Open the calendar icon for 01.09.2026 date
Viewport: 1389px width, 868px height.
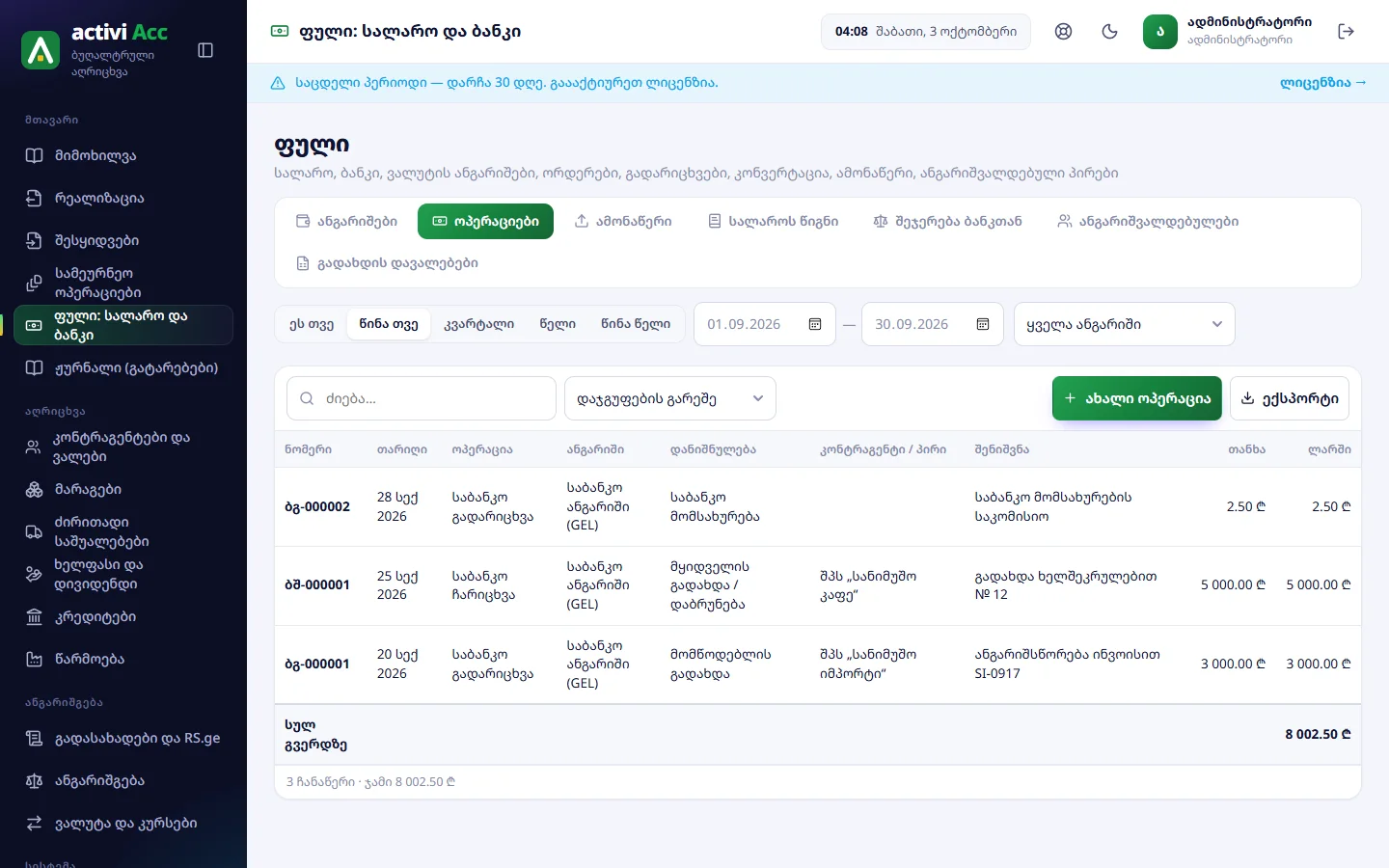click(815, 324)
